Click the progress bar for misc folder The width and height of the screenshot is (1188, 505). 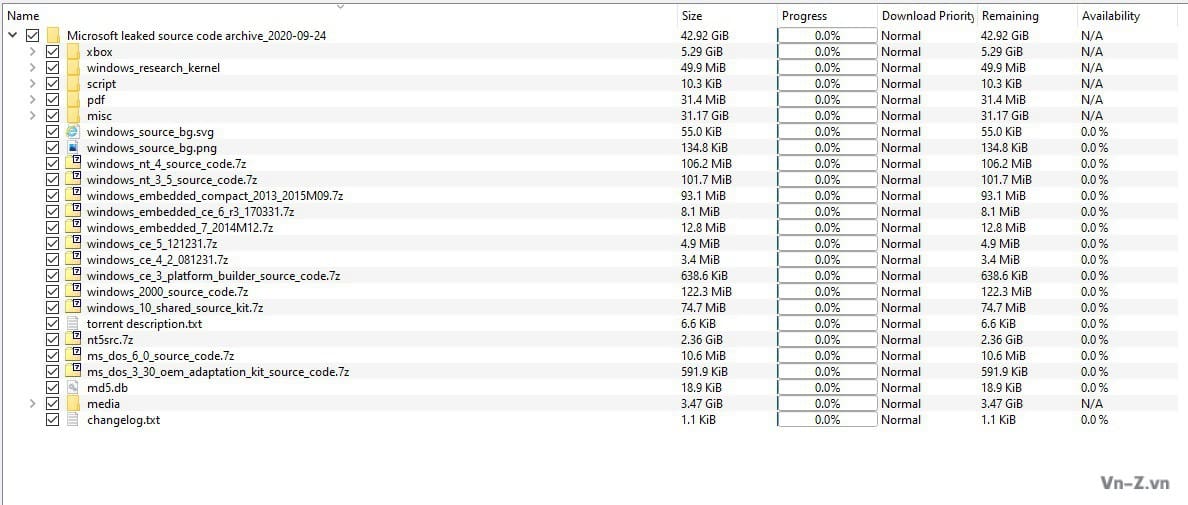[826, 115]
